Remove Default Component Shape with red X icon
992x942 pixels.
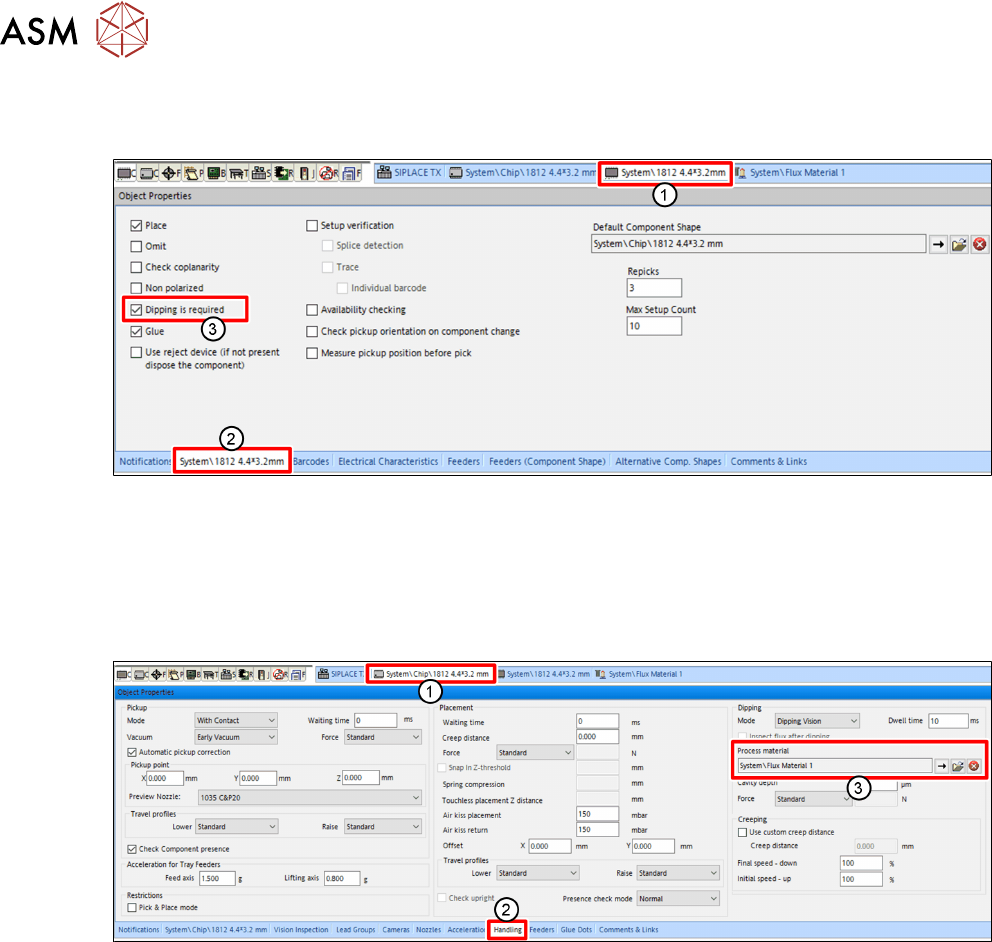pos(979,244)
